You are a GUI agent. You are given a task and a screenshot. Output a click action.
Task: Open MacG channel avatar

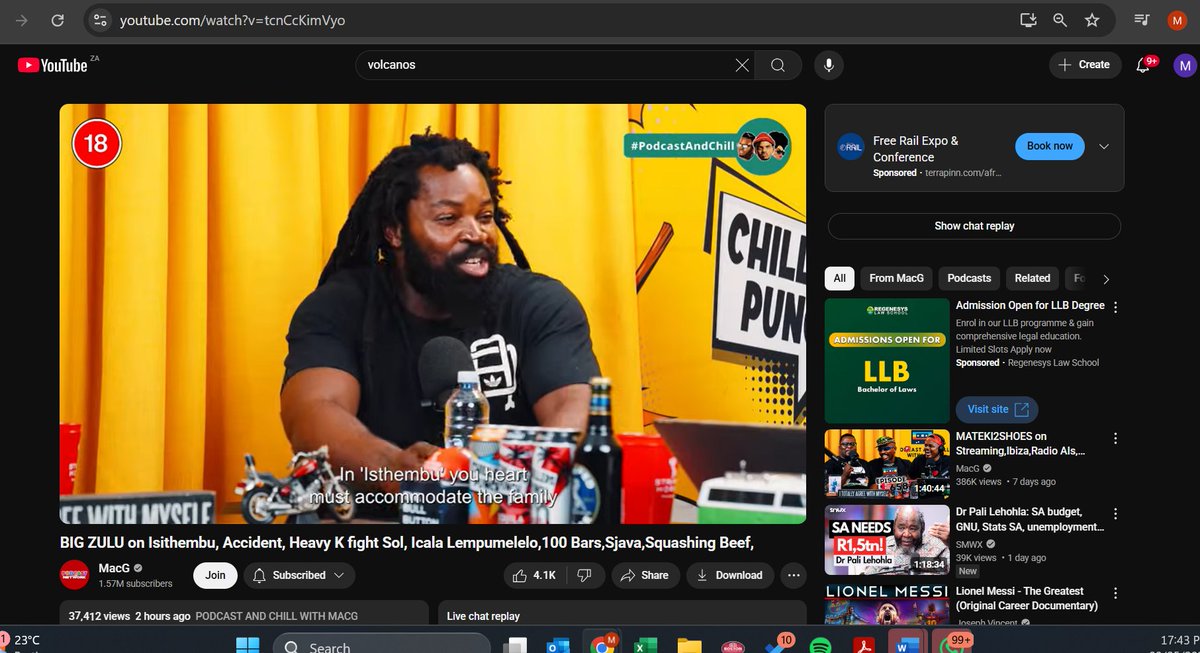(75, 575)
